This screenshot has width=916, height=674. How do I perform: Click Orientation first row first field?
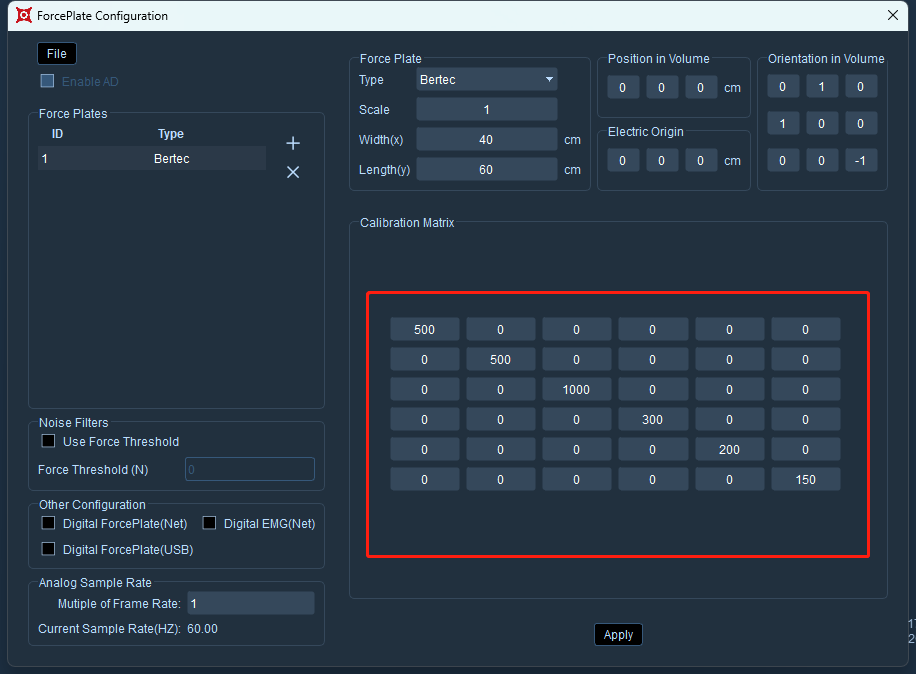click(x=783, y=86)
